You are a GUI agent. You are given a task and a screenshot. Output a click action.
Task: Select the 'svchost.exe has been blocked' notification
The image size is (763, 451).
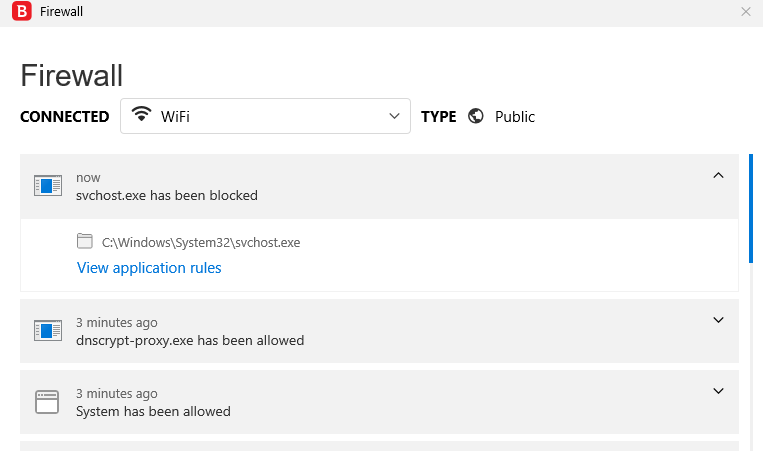click(167, 195)
